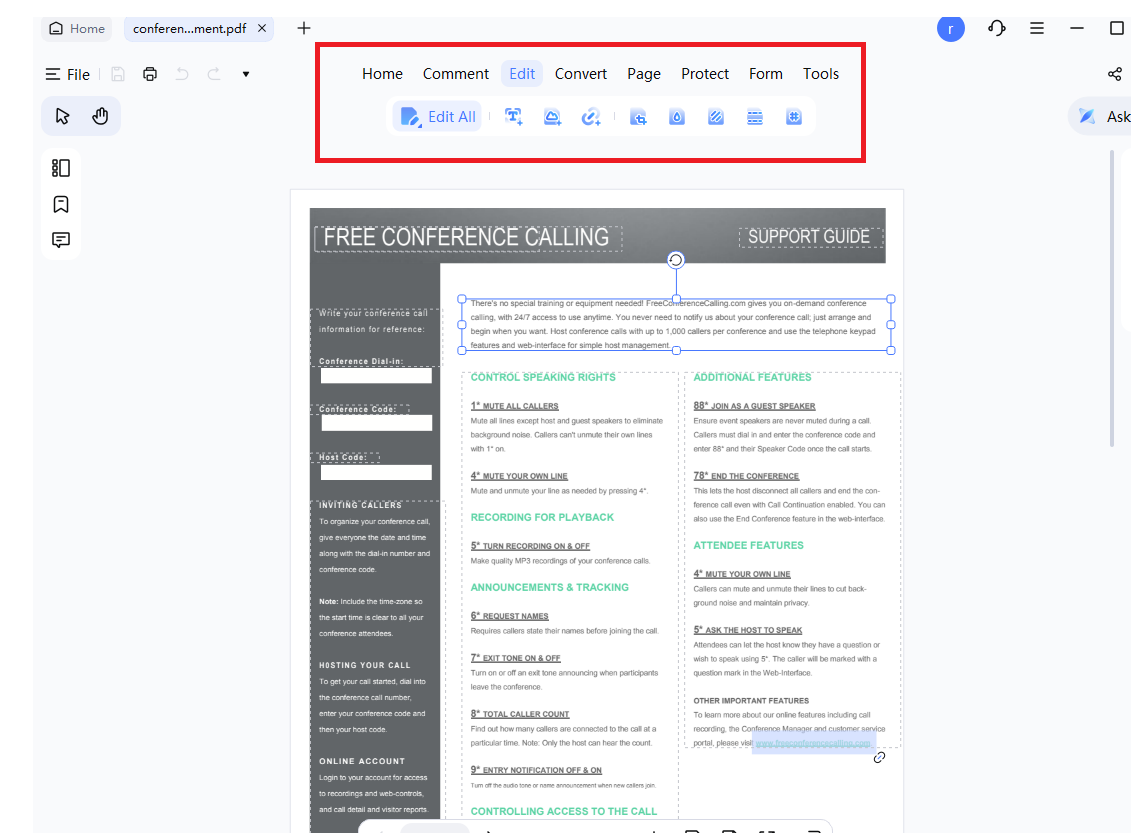Click the FREE CONFERENCE CALLING title text
The width and height of the screenshot is (1131, 833).
tap(467, 237)
